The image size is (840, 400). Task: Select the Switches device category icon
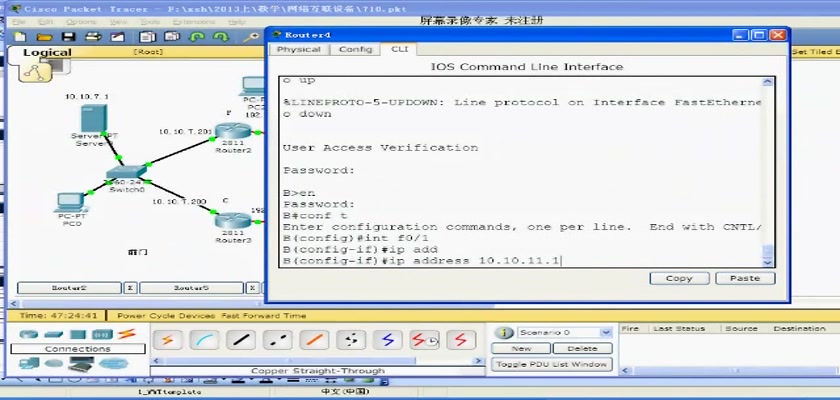coord(54,334)
